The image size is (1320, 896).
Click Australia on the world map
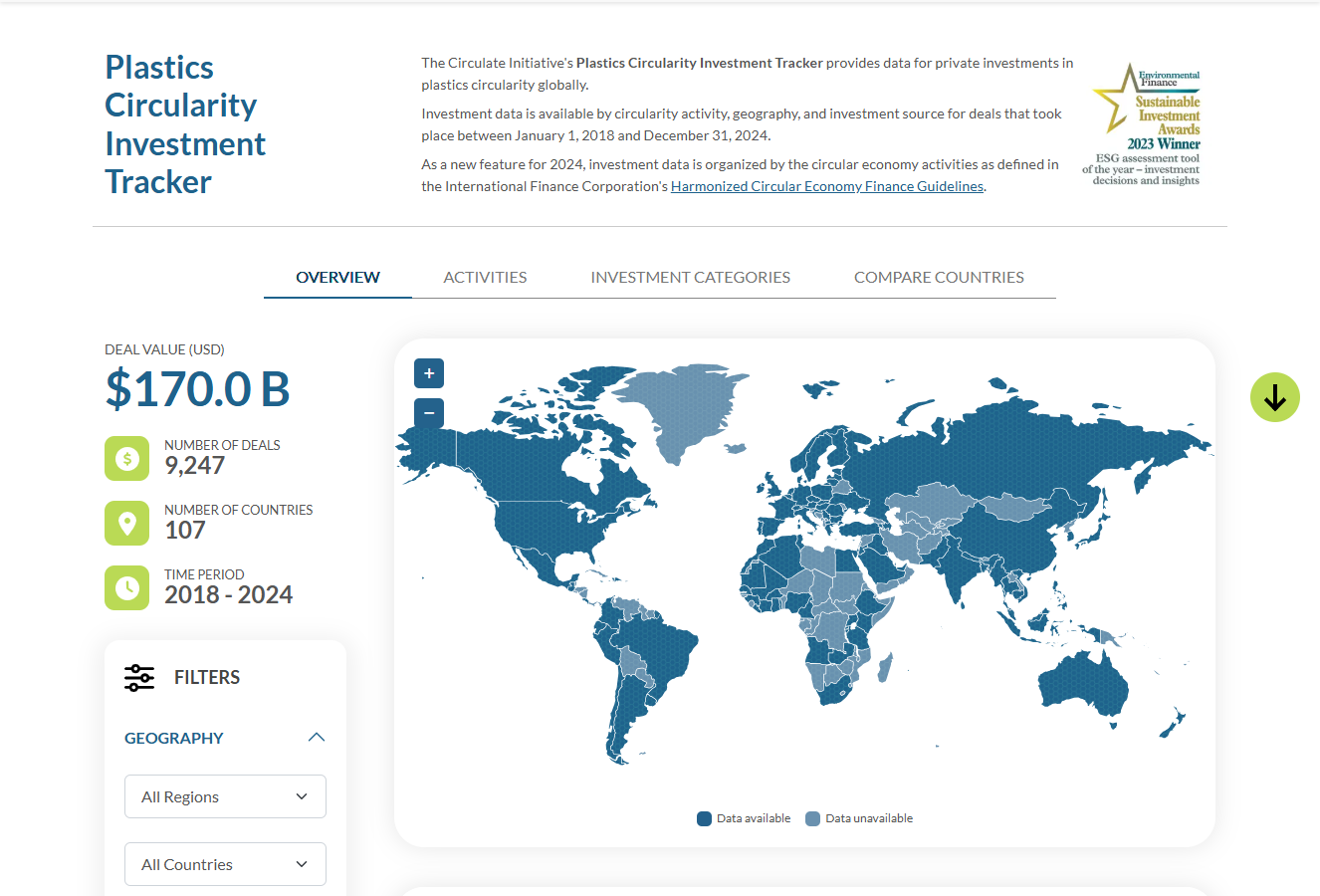click(x=1083, y=682)
